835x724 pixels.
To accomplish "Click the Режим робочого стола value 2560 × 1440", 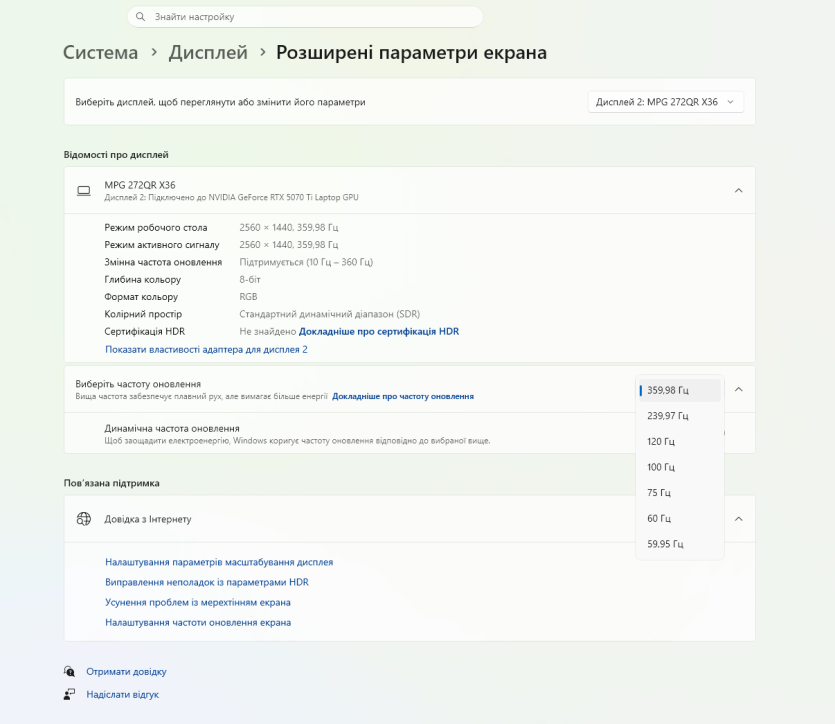I will (x=289, y=227).
